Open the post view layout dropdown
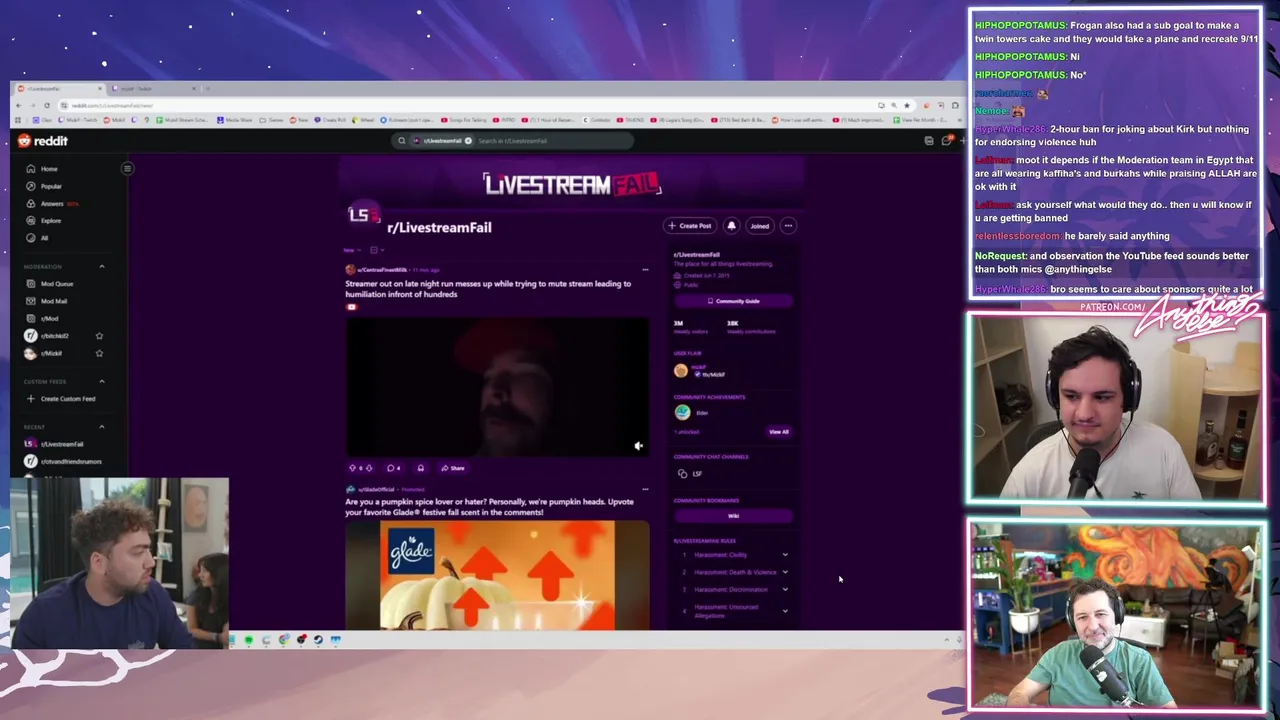Screen dimensions: 1280x720 (377, 250)
